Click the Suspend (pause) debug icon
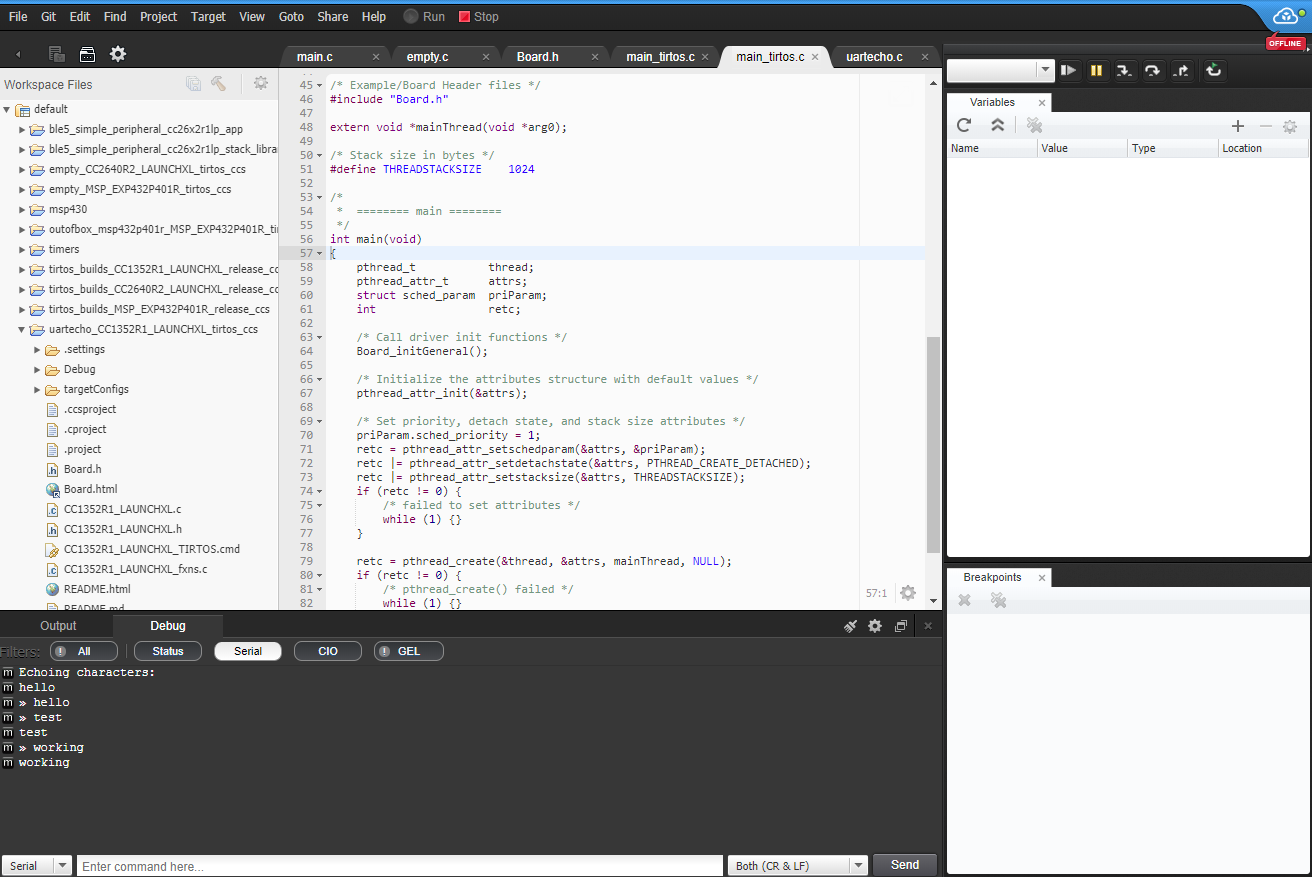Screen dimensions: 1312x877 click(x=1095, y=70)
